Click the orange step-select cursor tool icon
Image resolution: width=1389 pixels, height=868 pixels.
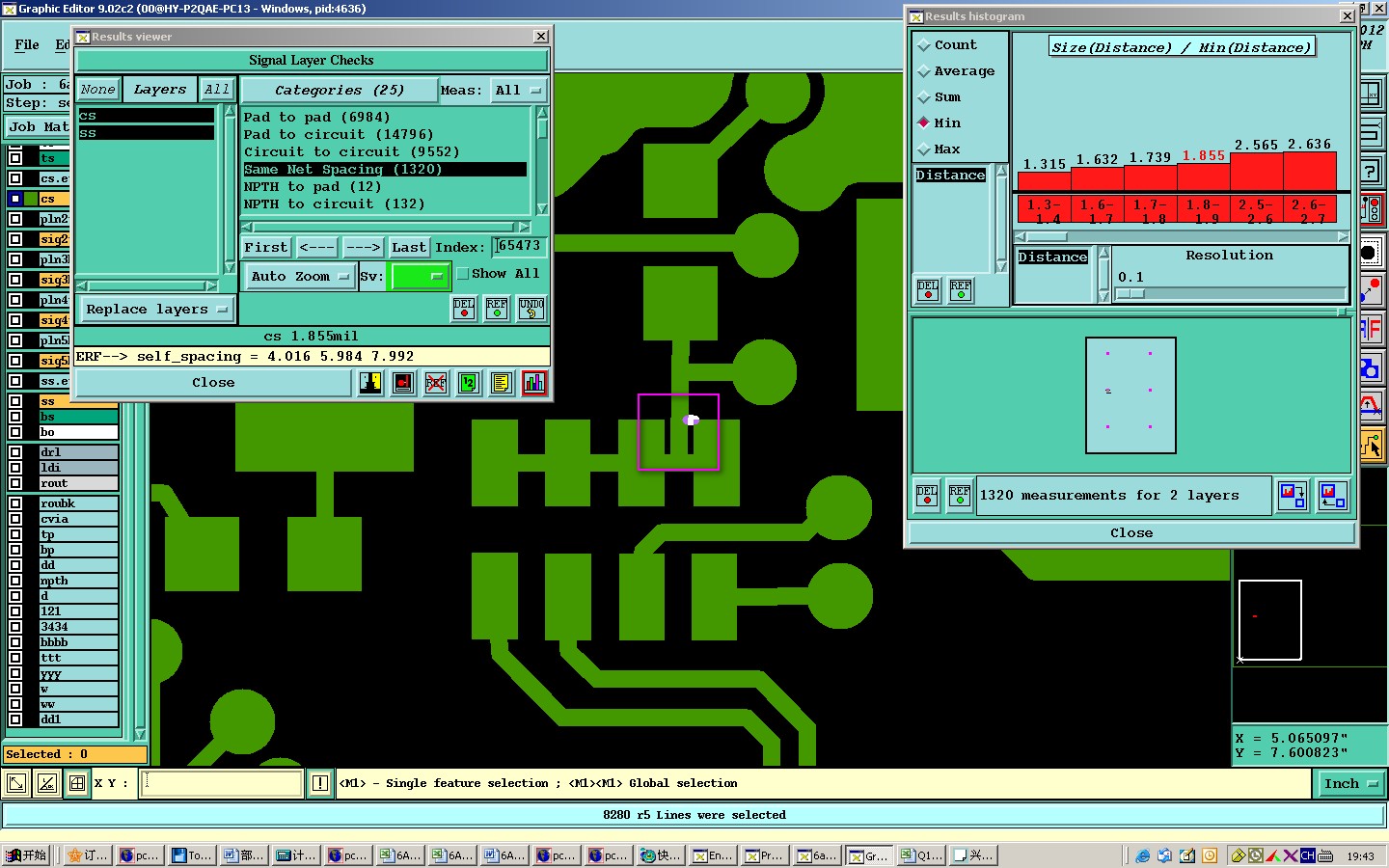click(x=1371, y=446)
